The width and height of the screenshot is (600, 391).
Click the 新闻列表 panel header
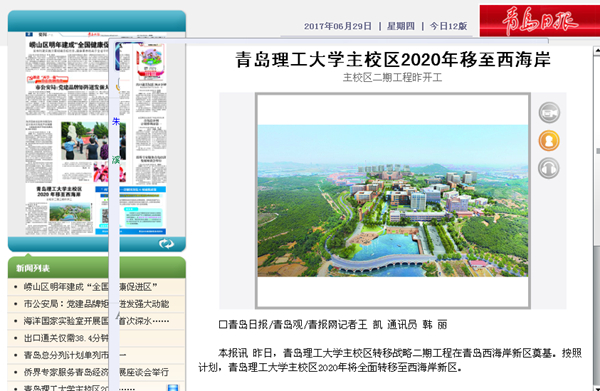pyautogui.click(x=96, y=267)
